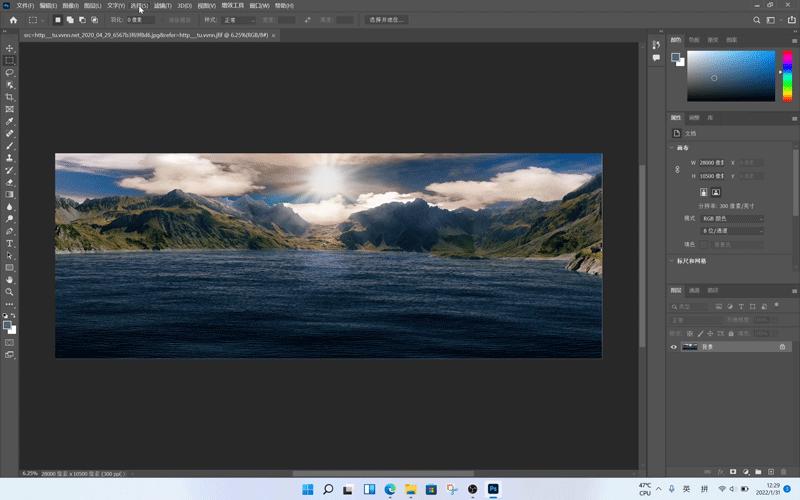Select the Horizontal Type tool
The height and width of the screenshot is (500, 800).
(10, 243)
